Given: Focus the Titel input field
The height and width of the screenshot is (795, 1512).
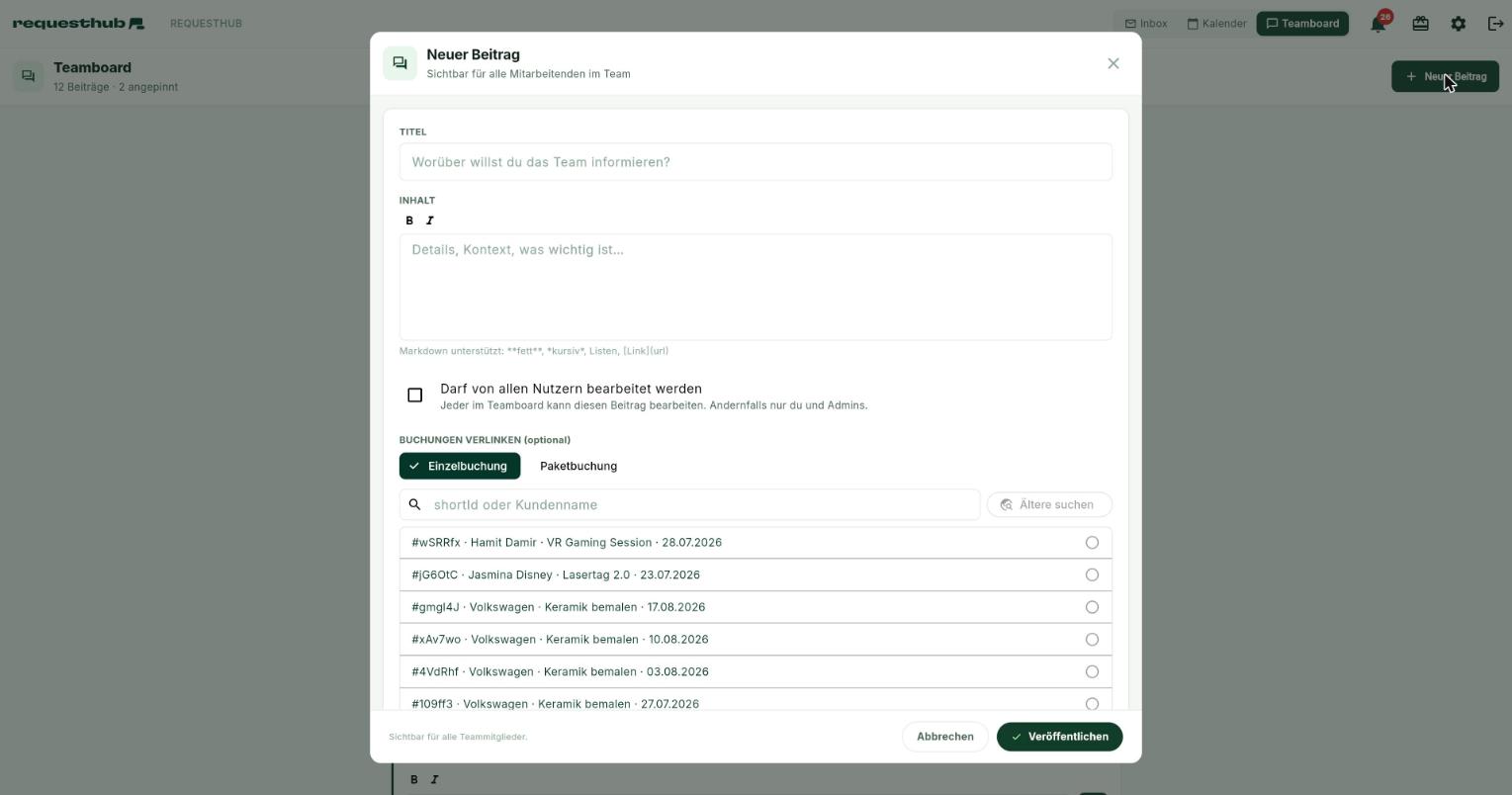Looking at the screenshot, I should point(756,162).
